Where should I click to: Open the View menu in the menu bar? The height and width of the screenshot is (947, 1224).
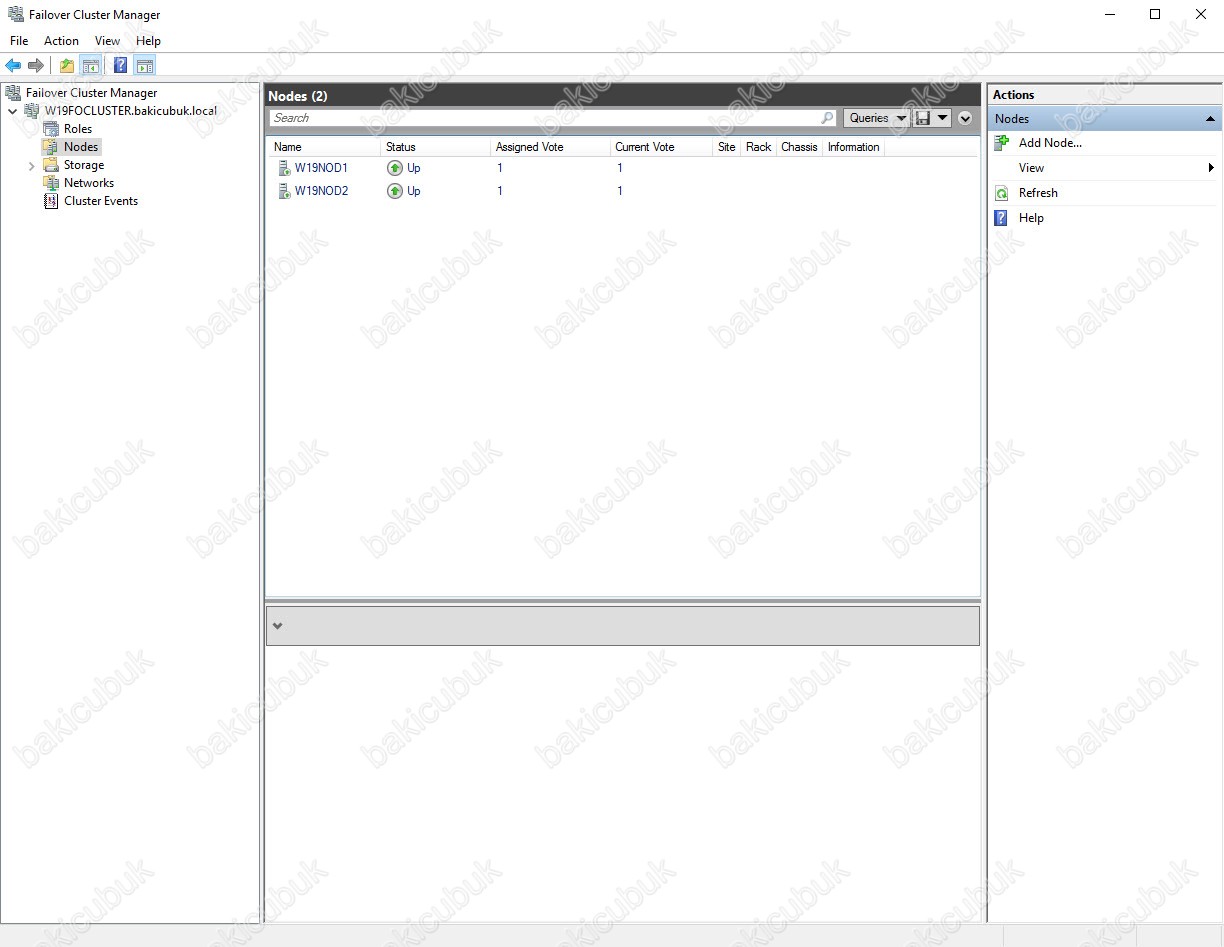click(107, 41)
